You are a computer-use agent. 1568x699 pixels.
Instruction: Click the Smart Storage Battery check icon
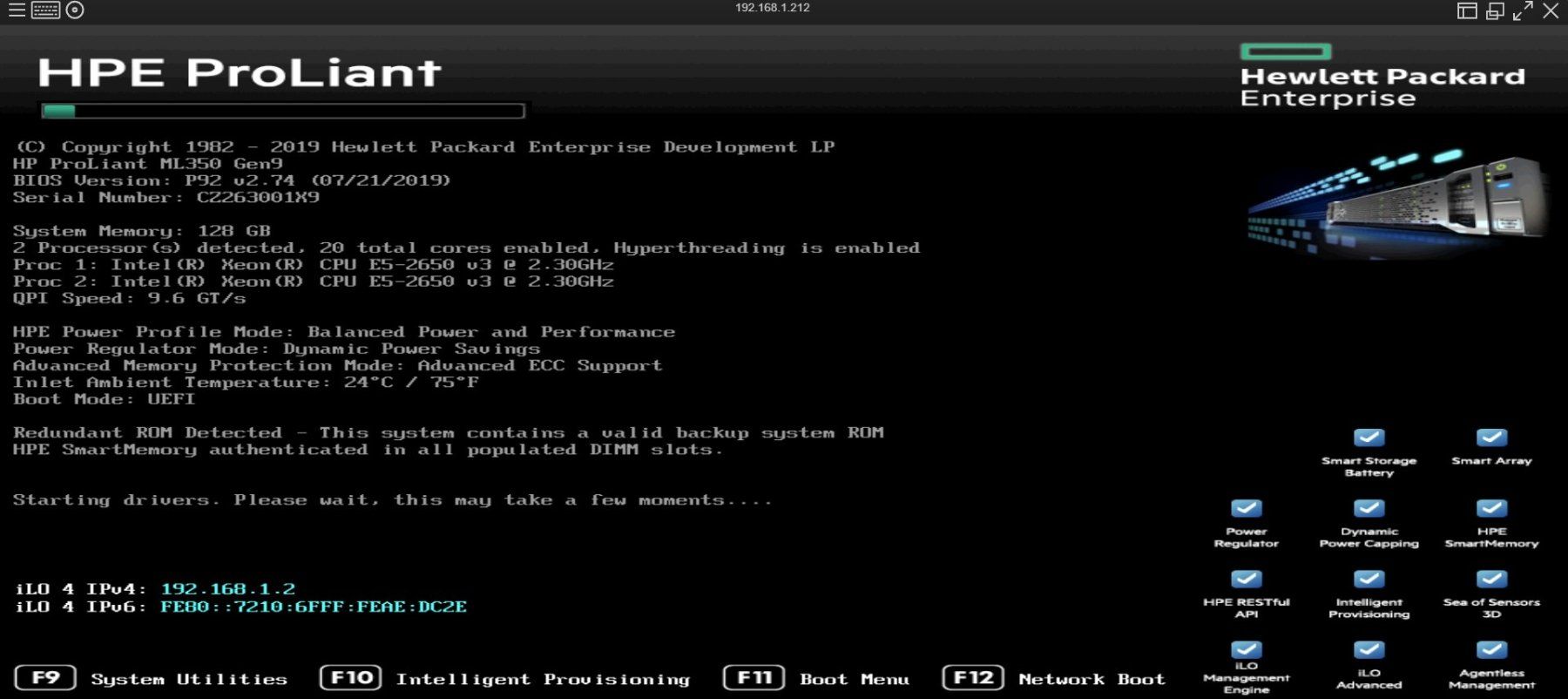[1369, 438]
